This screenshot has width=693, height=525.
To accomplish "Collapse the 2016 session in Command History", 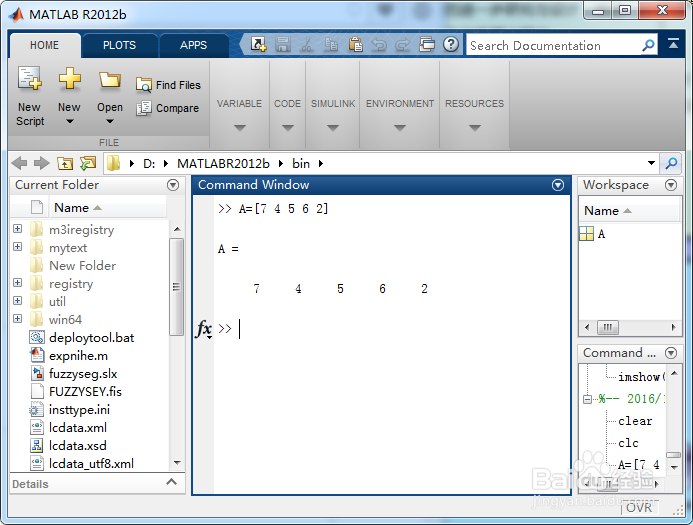I will [x=587, y=399].
